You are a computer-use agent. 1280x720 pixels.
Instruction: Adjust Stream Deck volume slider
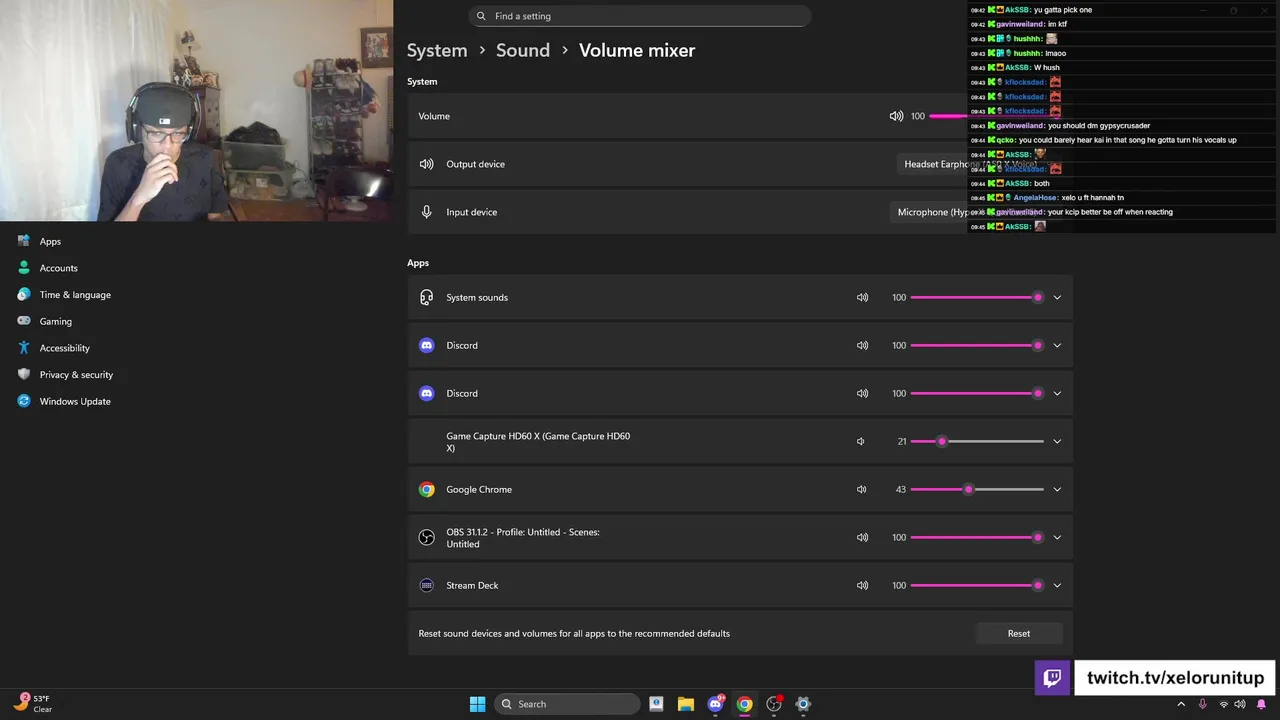977,585
